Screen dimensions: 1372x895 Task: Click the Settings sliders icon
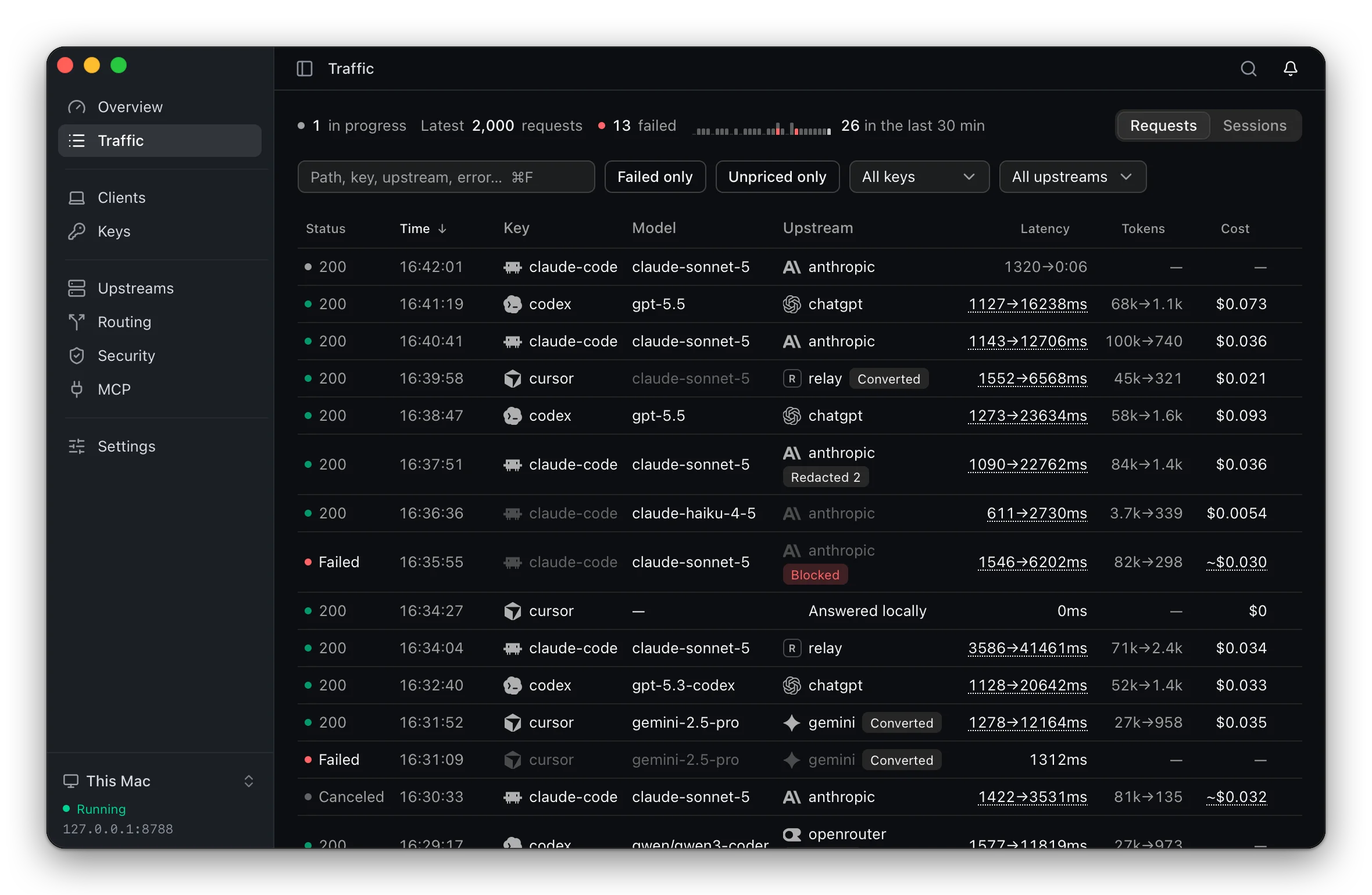point(77,446)
